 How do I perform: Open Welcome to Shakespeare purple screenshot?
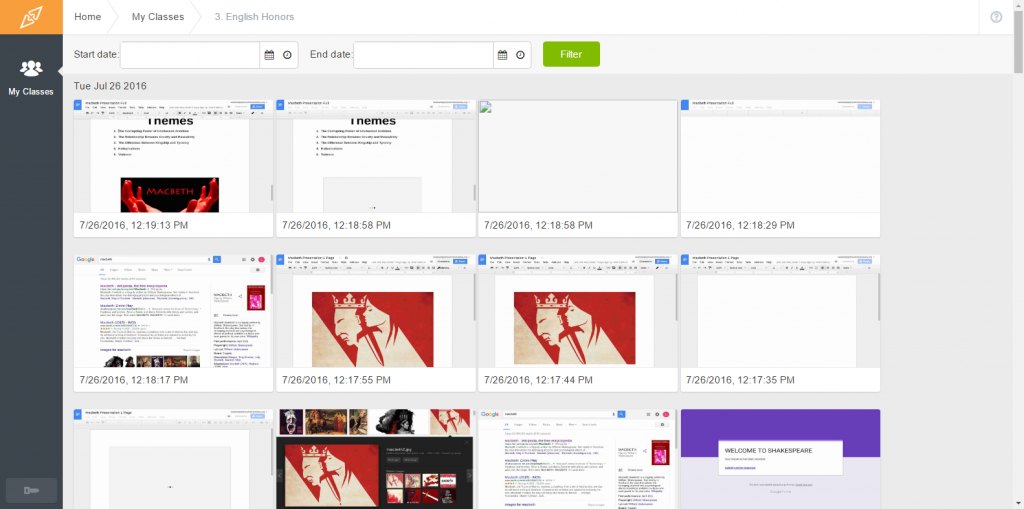click(x=780, y=459)
